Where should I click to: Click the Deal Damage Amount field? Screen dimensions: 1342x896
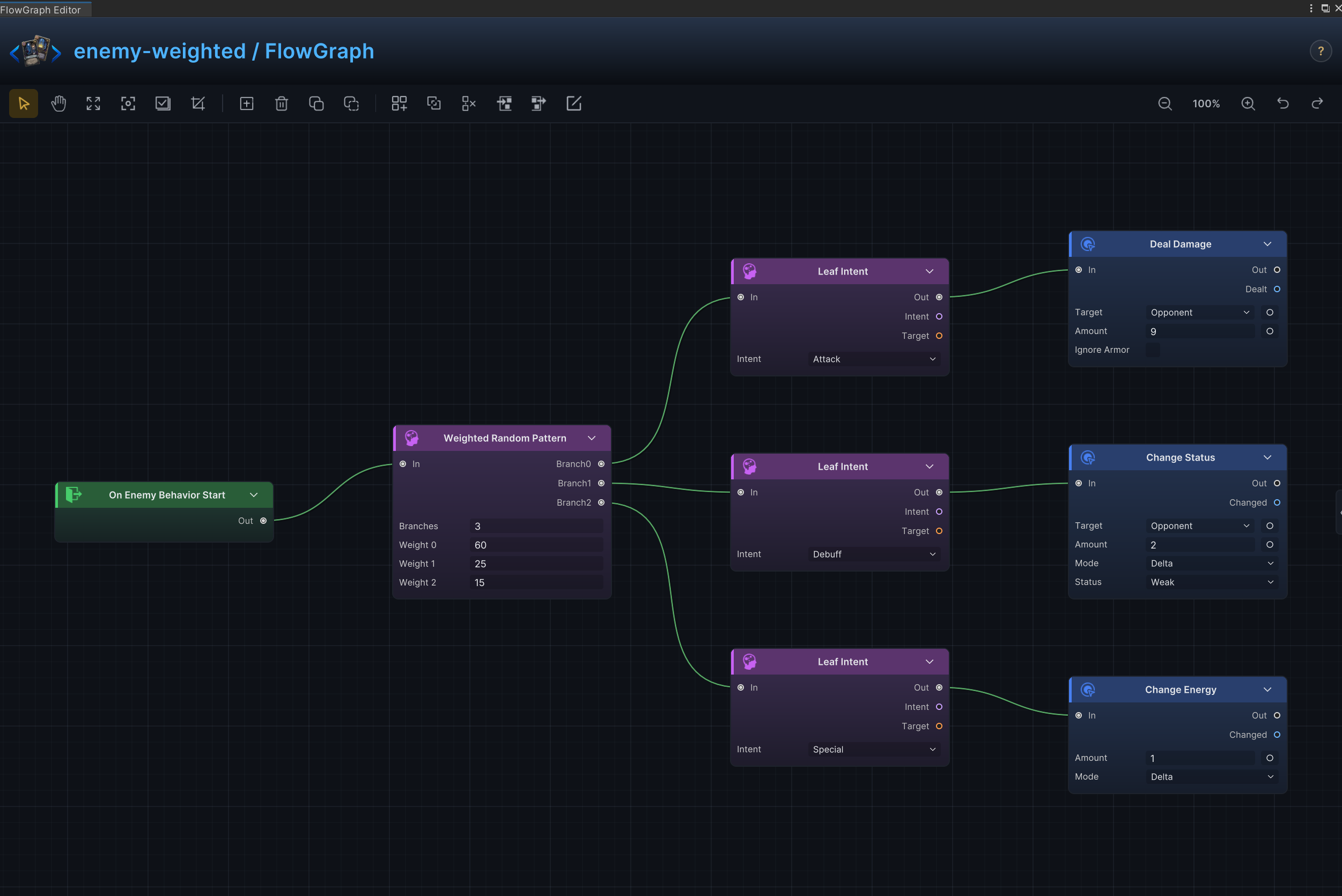click(x=1200, y=331)
